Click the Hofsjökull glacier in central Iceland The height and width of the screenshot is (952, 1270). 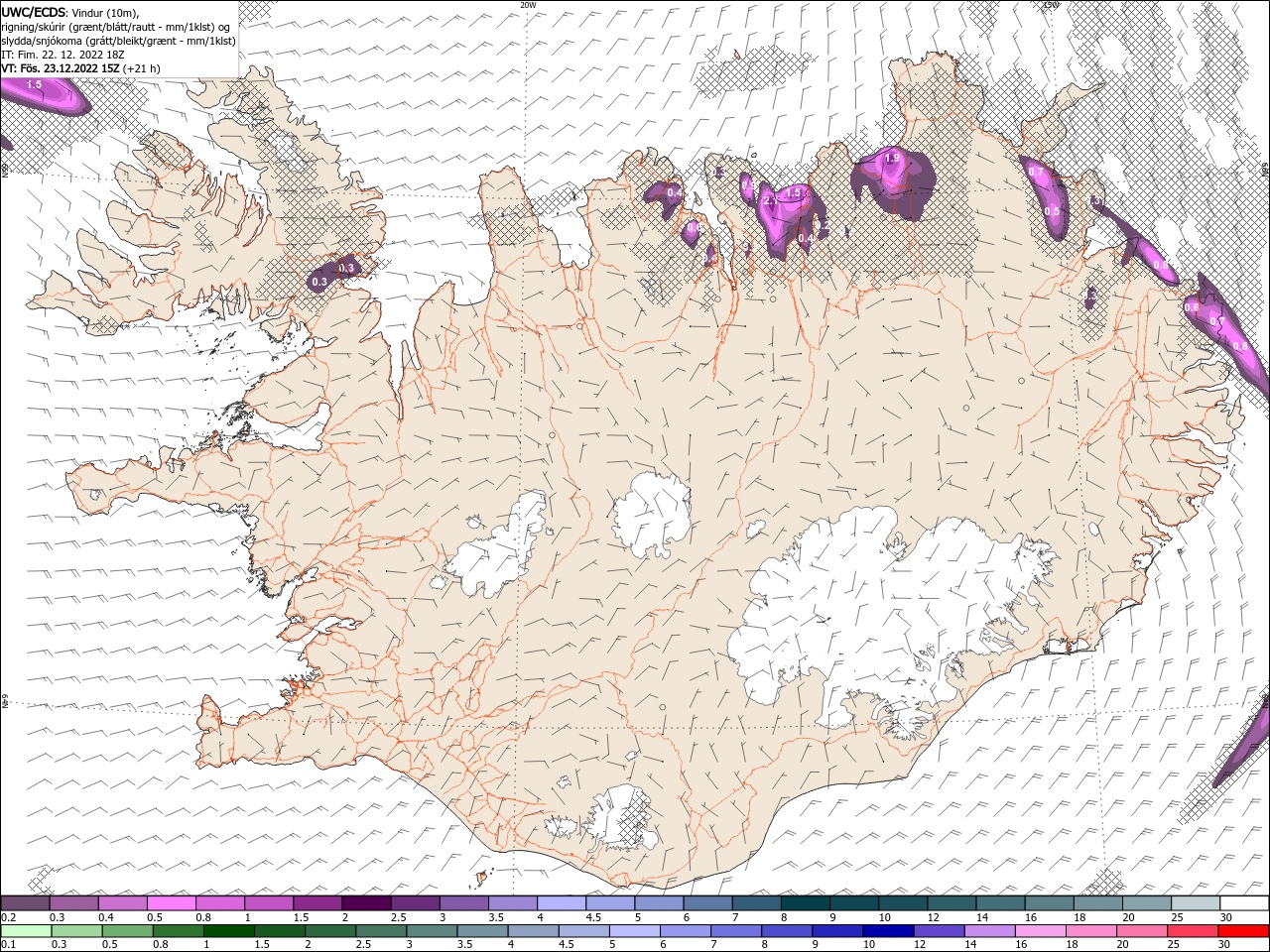(x=652, y=516)
